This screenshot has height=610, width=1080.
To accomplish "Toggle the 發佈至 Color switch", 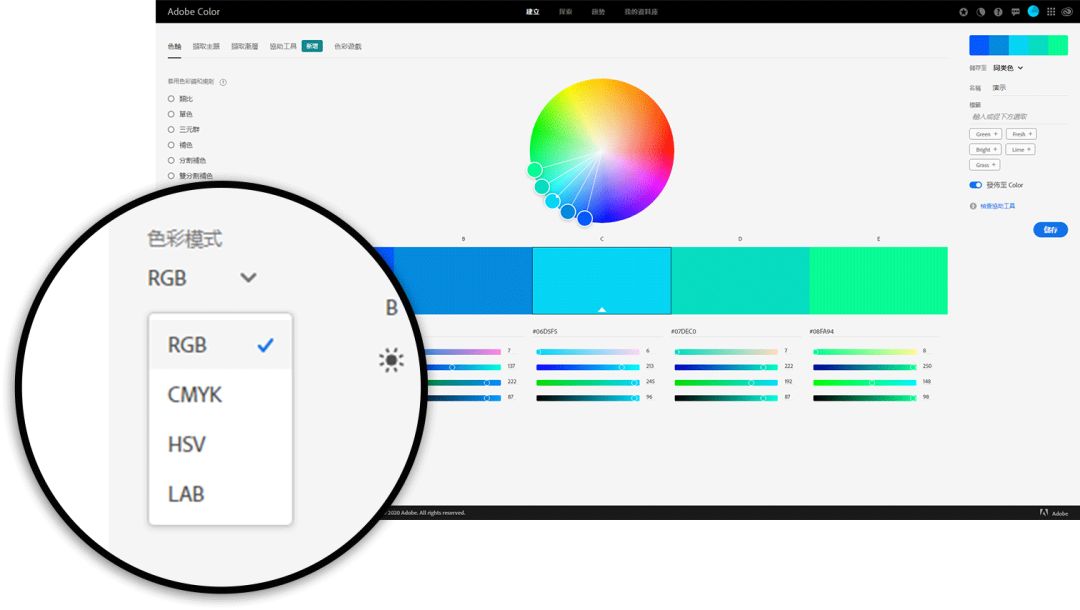I will pyautogui.click(x=975, y=185).
